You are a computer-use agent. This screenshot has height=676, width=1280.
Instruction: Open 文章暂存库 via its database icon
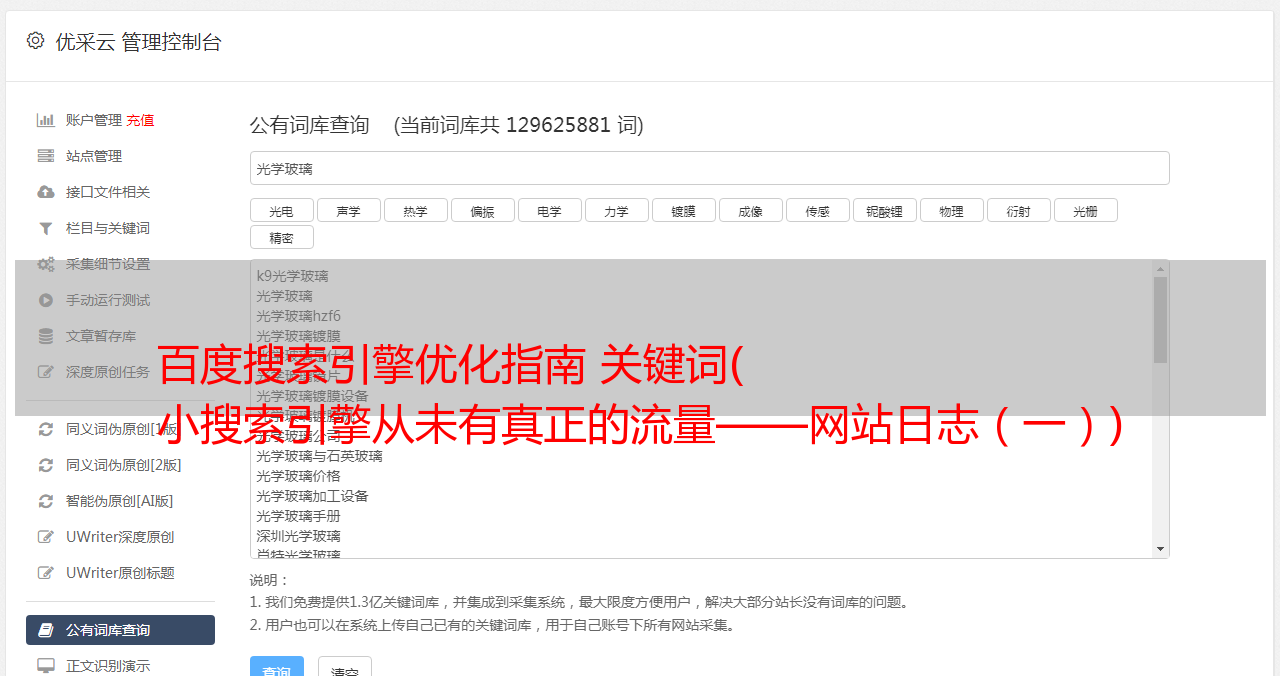point(45,336)
